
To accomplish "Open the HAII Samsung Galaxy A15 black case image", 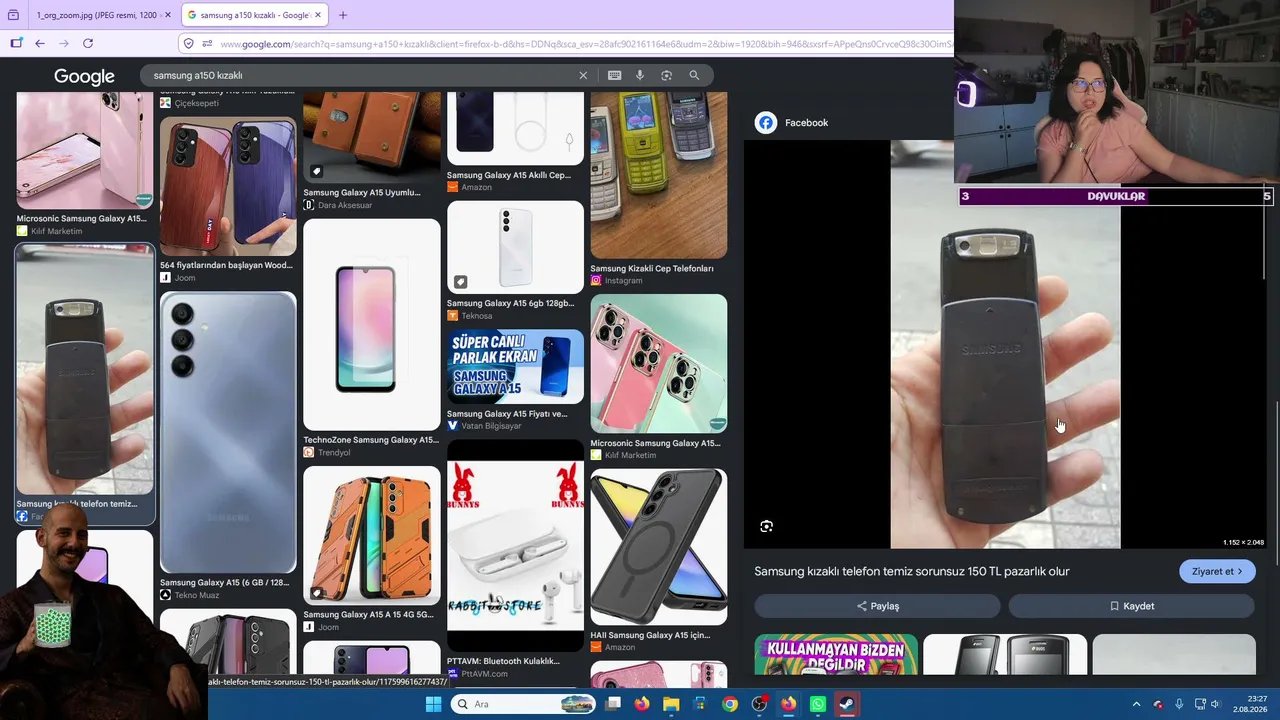I will pyautogui.click(x=659, y=547).
